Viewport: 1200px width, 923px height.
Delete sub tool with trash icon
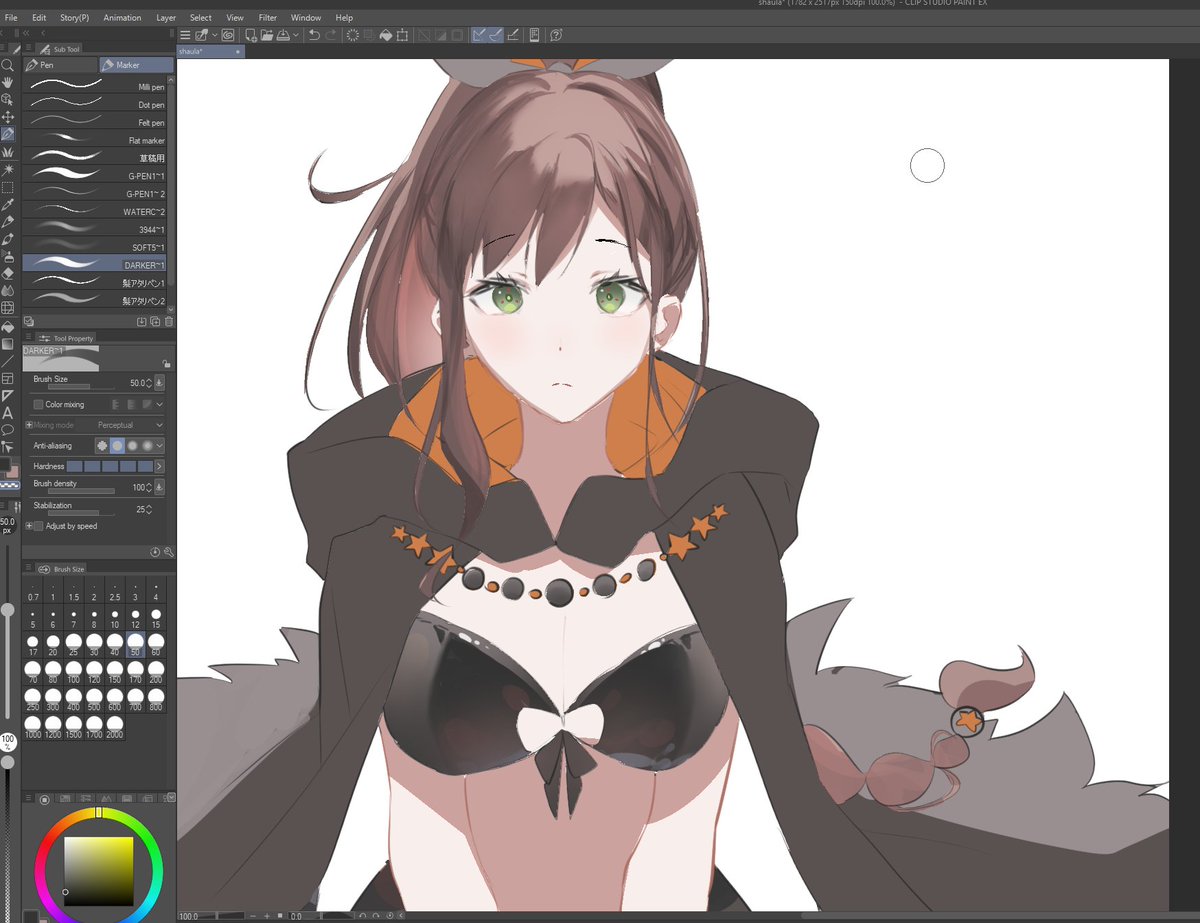(169, 321)
